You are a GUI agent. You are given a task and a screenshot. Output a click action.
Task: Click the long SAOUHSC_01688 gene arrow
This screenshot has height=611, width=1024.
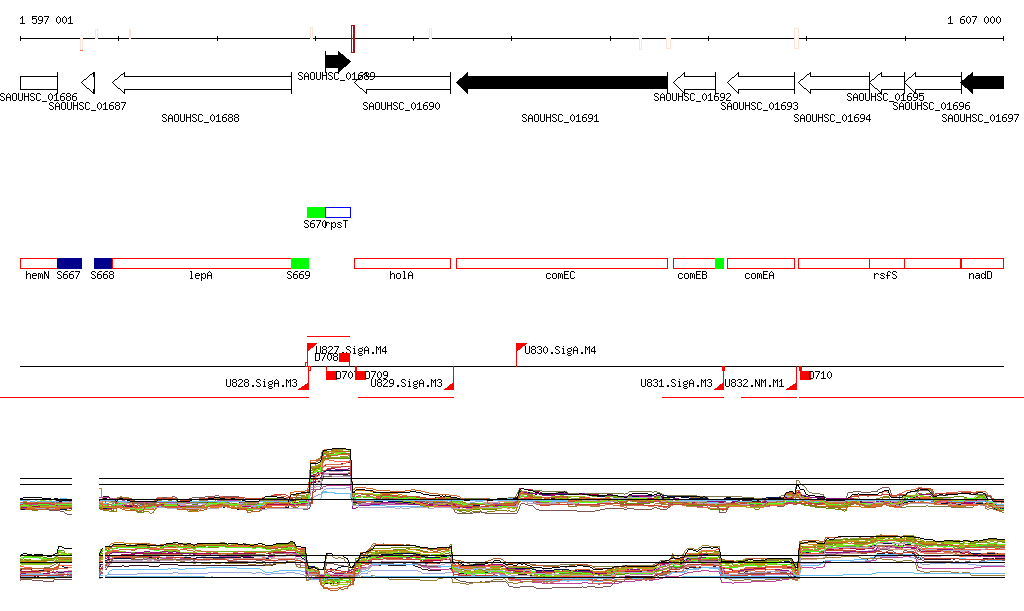click(x=202, y=83)
